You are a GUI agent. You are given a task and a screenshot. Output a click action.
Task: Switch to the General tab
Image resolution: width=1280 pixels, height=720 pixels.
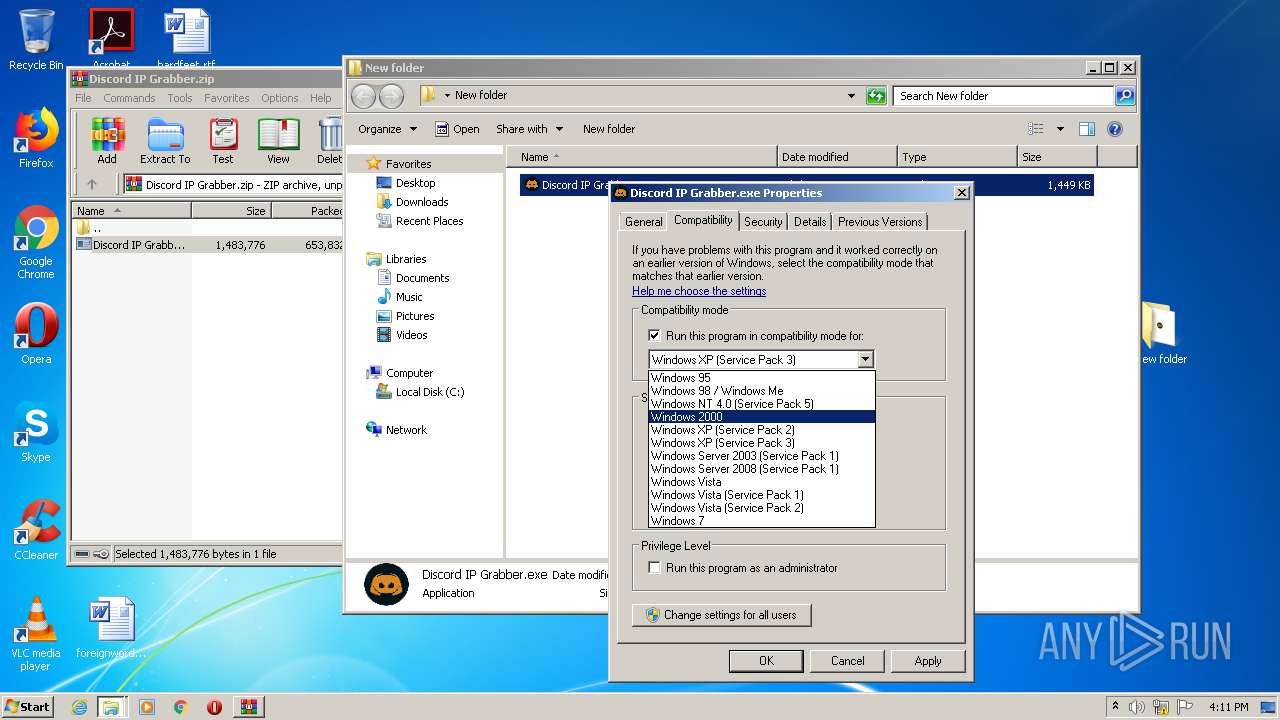click(643, 222)
